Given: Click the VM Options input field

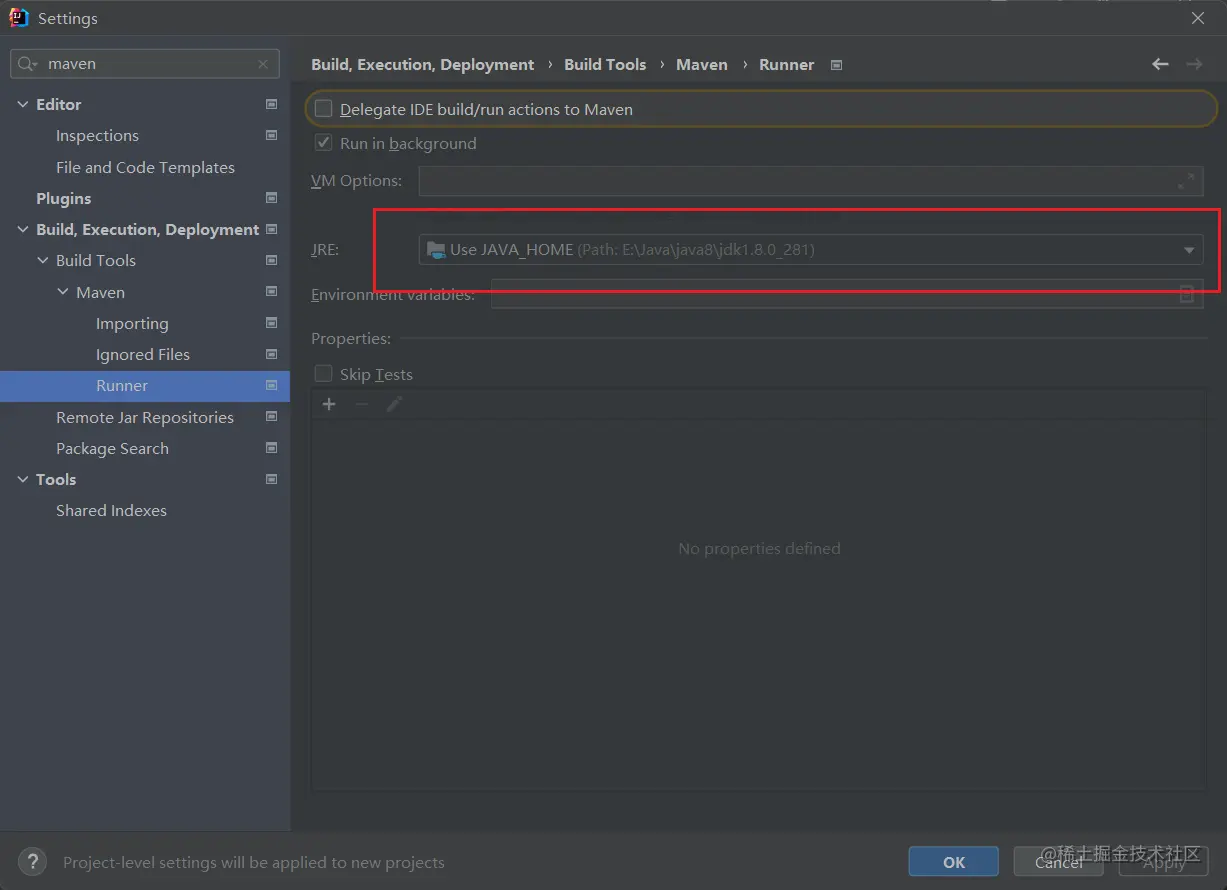Looking at the screenshot, I should pyautogui.click(x=810, y=181).
